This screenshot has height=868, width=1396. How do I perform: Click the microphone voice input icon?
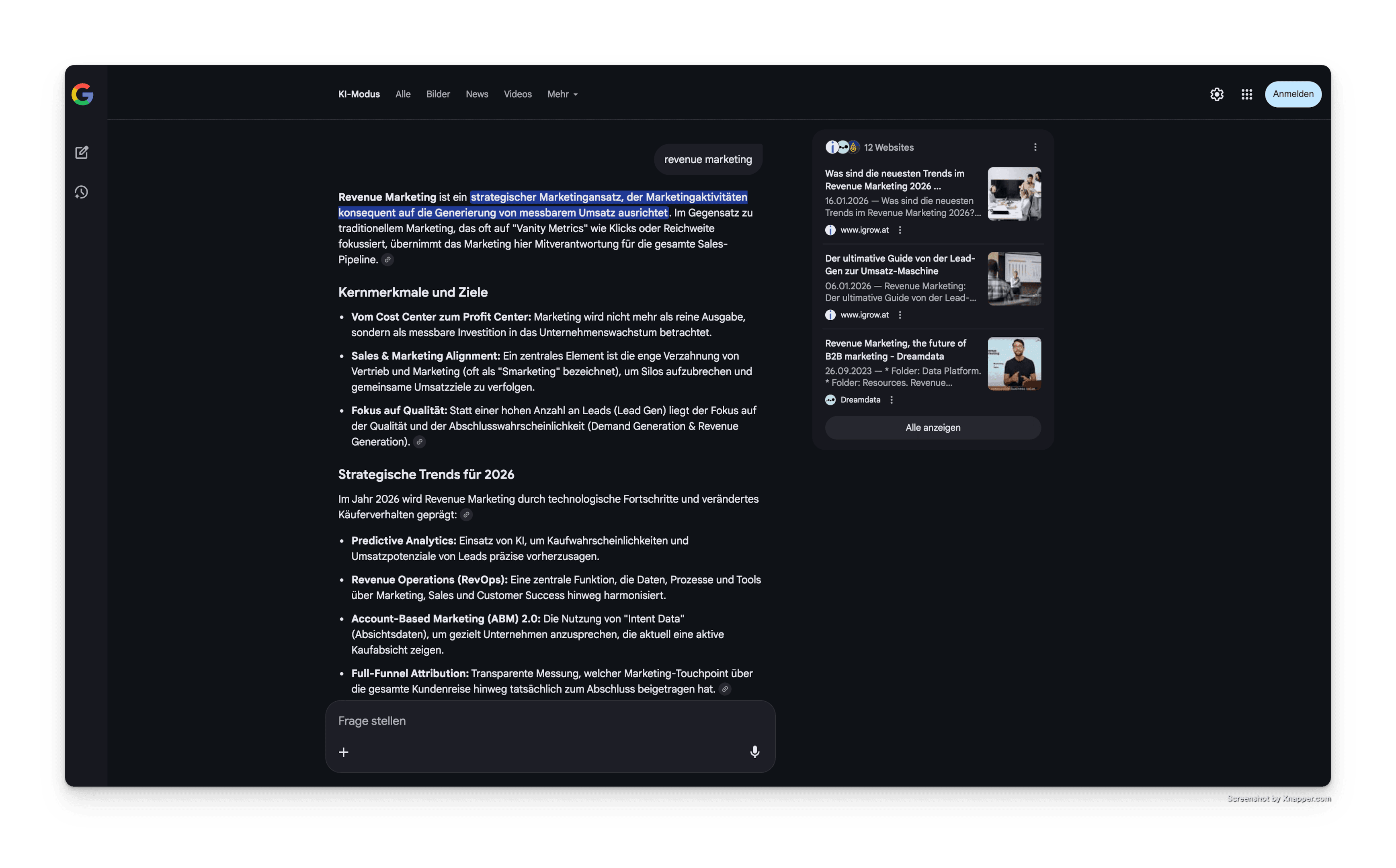tap(754, 751)
